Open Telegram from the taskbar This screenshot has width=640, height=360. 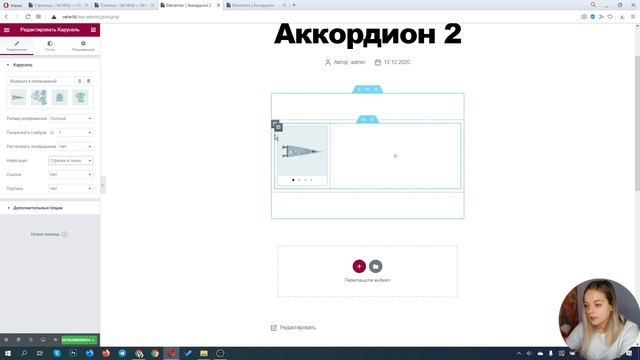[x=122, y=353]
